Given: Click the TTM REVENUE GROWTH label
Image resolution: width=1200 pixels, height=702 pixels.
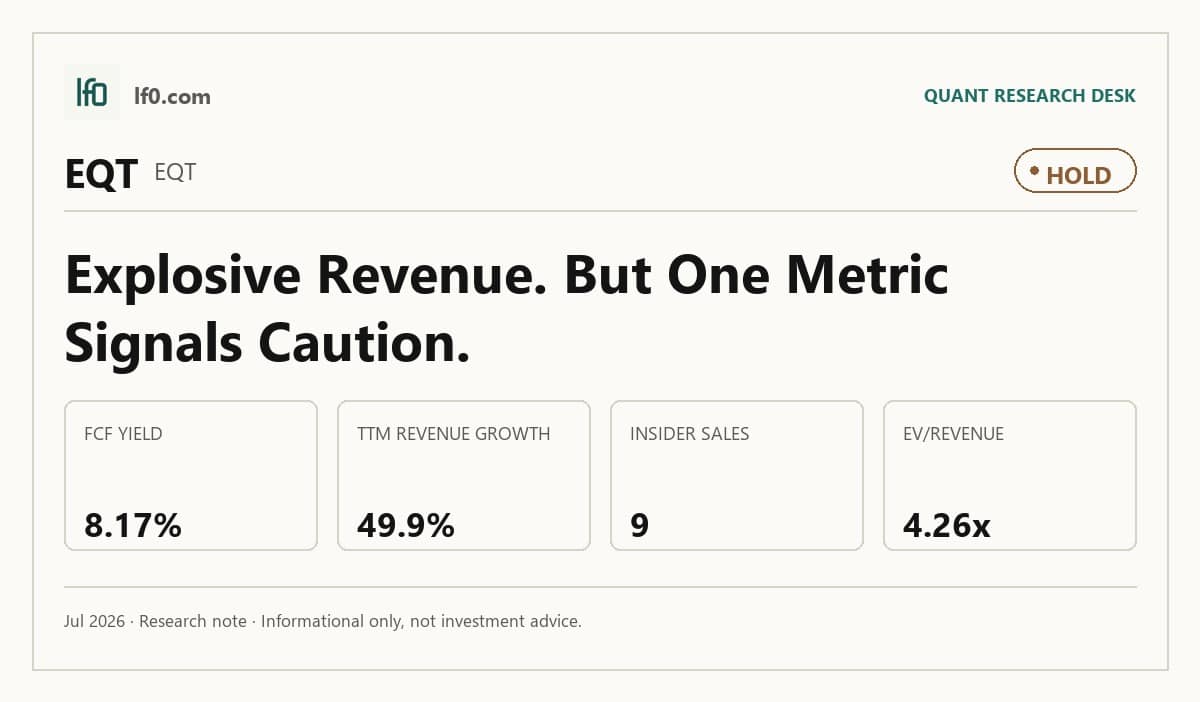Looking at the screenshot, I should [x=454, y=434].
